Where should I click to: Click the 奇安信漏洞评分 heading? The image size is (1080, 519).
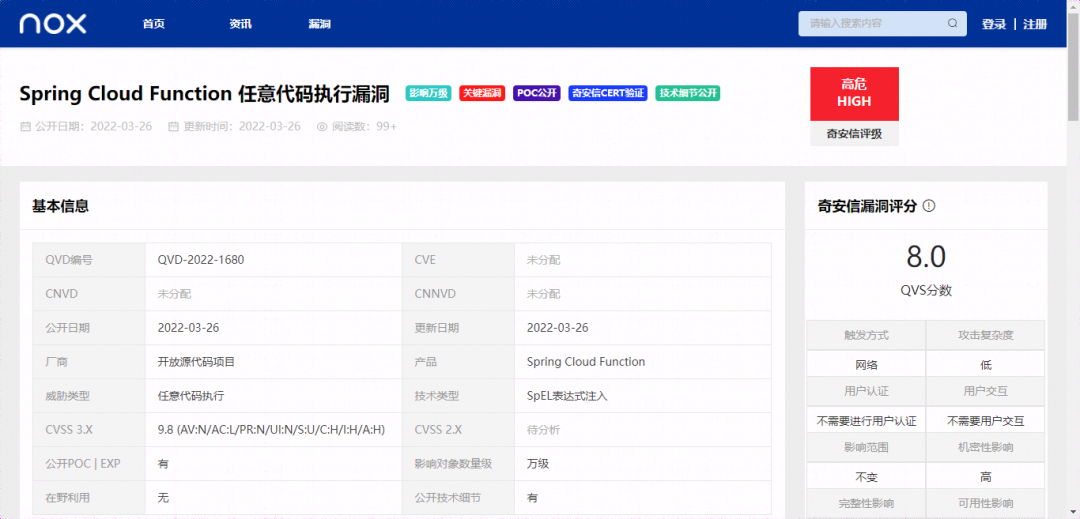(866, 206)
